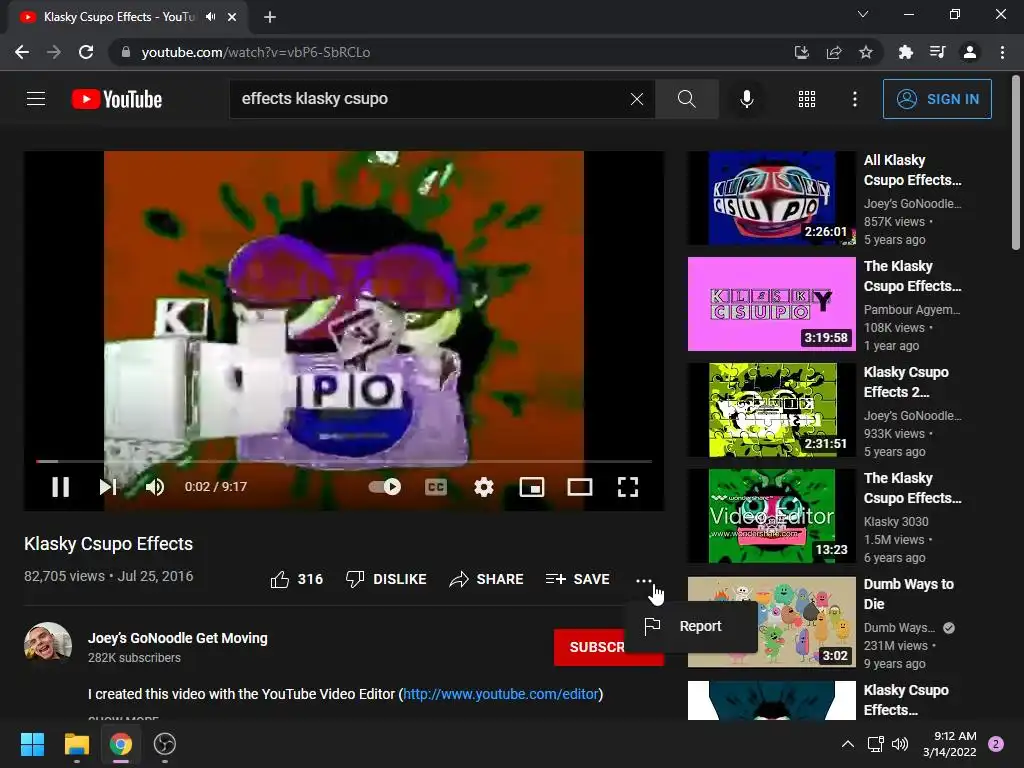The image size is (1024, 768).
Task: Skip to next video
Action: pyautogui.click(x=108, y=487)
